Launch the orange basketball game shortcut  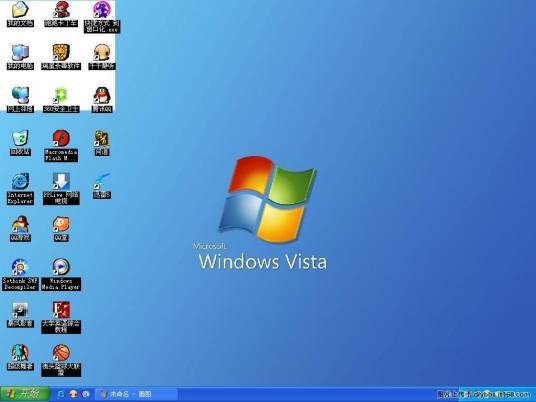point(61,360)
